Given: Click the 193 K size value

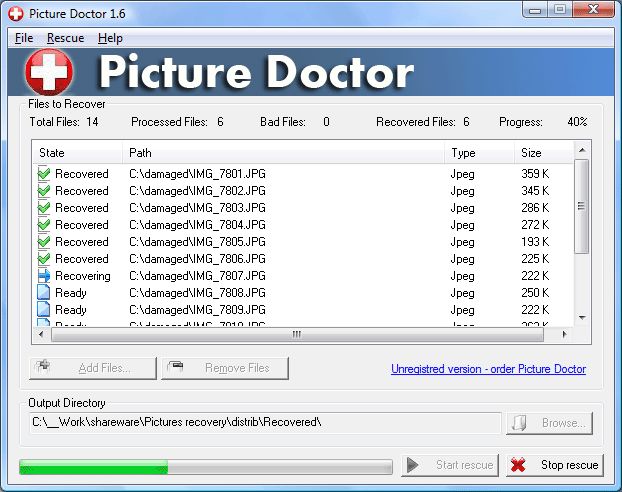Looking at the screenshot, I should (535, 242).
